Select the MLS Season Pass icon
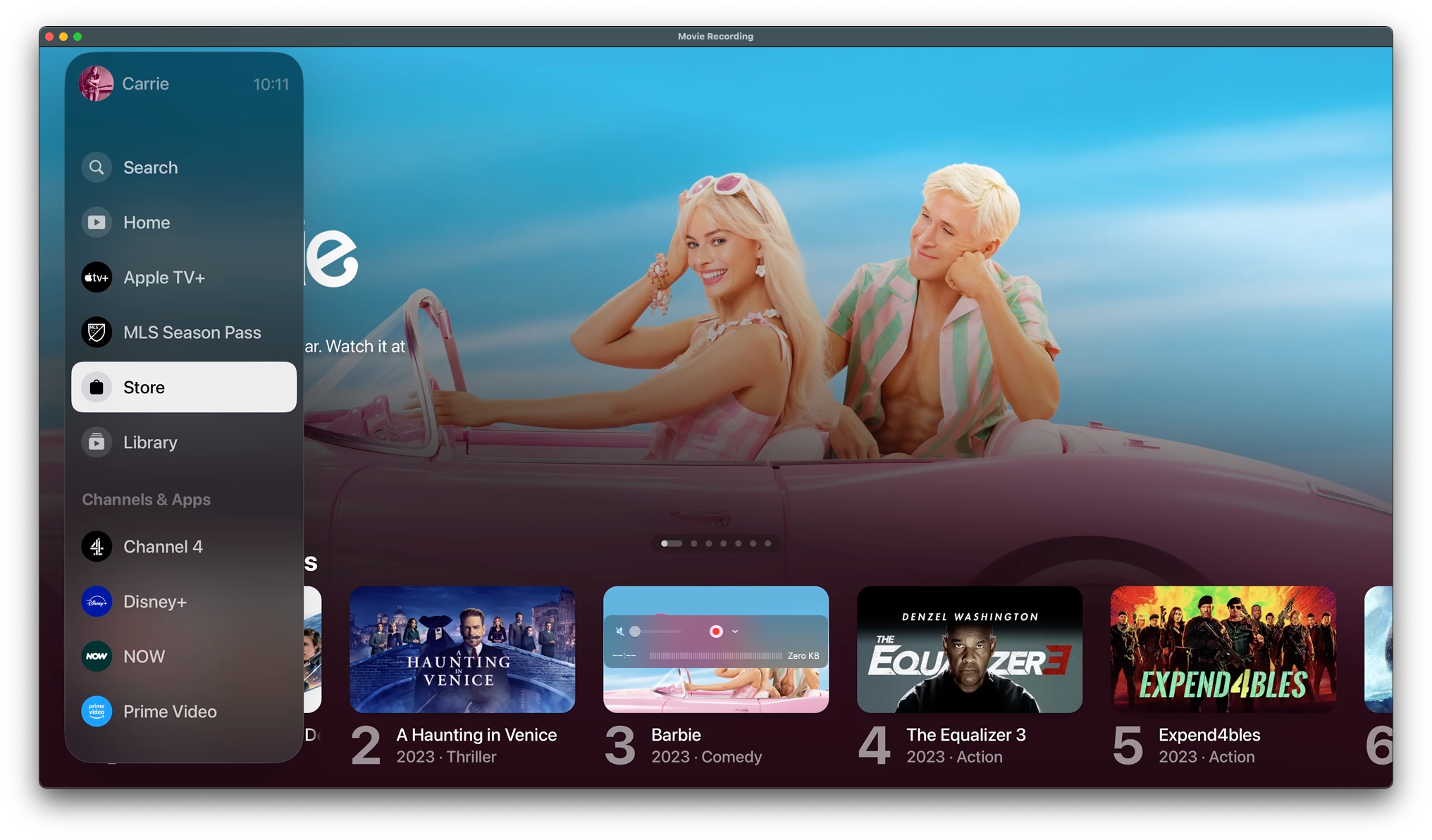Viewport: 1432px width, 840px height. 96,332
